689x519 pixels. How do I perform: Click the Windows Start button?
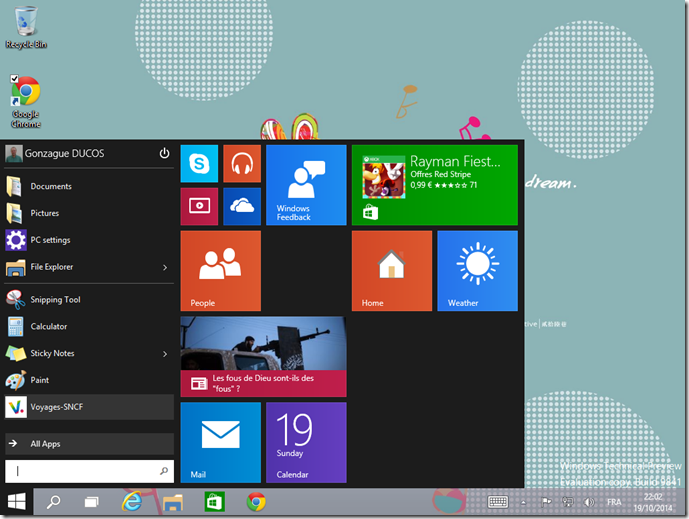(x=17, y=501)
